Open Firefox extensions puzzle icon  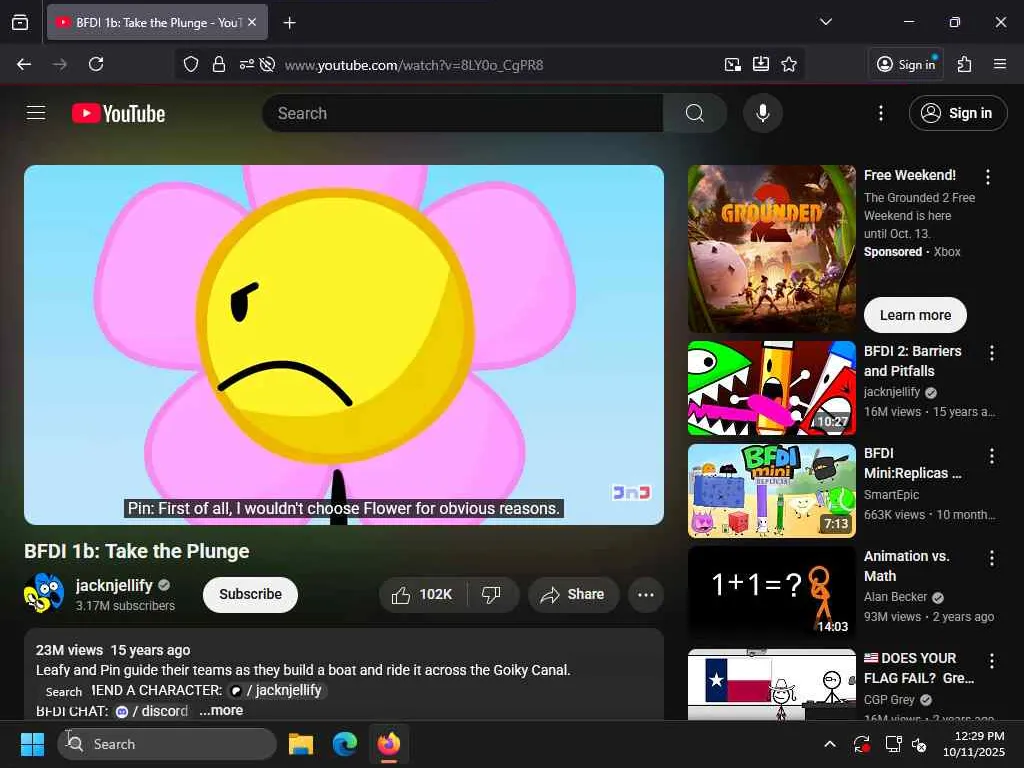pos(965,64)
